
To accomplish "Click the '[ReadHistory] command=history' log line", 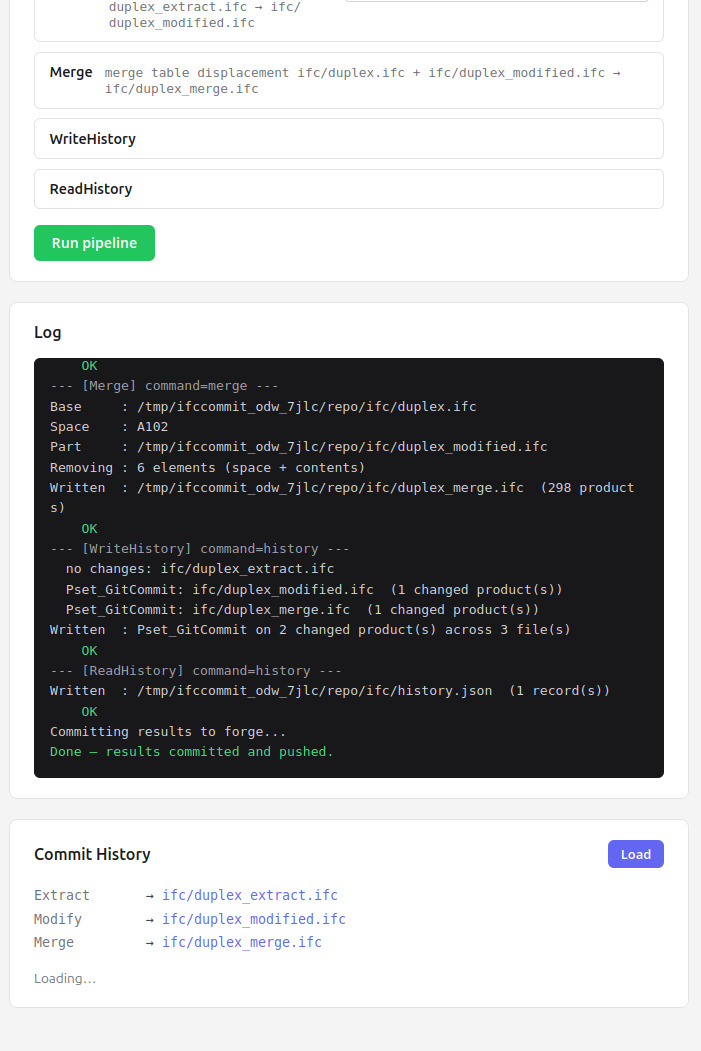I will pyautogui.click(x=196, y=671).
